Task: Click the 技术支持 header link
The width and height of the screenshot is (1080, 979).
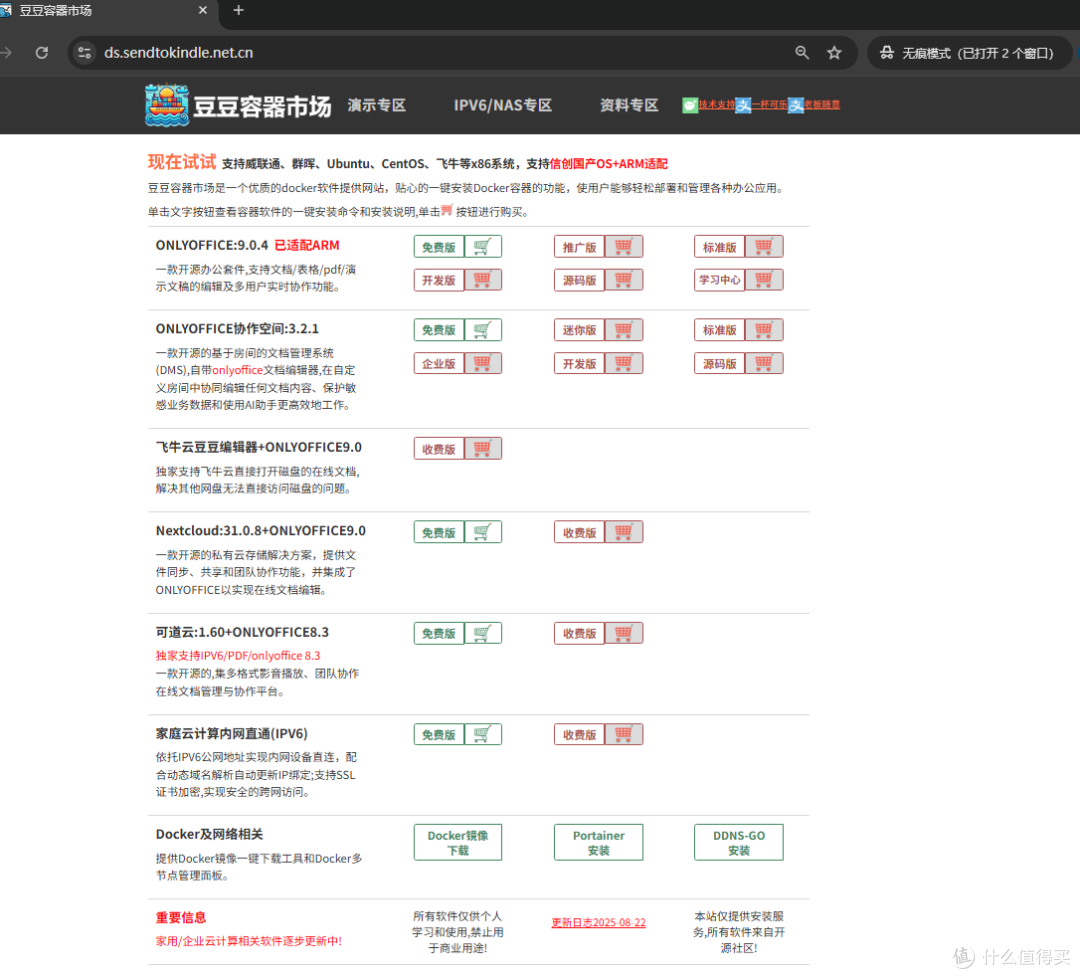Action: coord(716,105)
